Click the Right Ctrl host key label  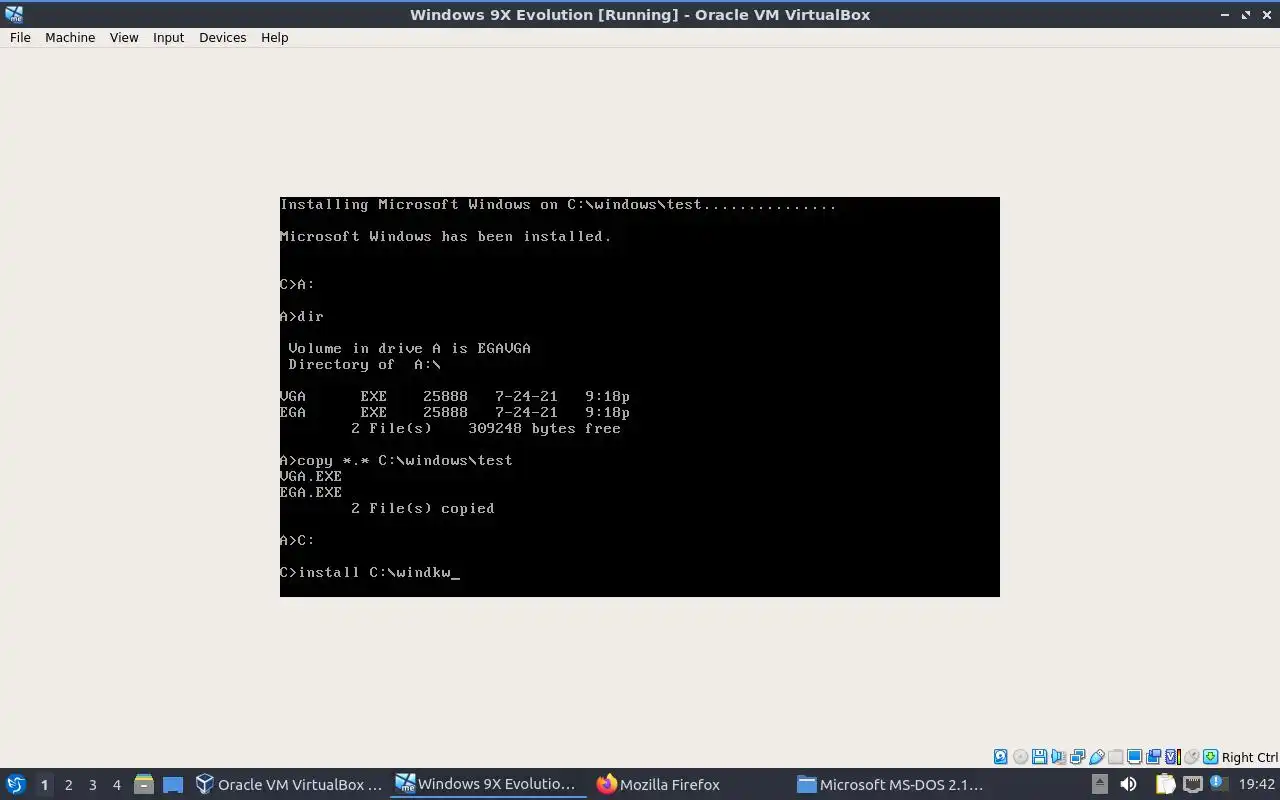tap(1249, 757)
